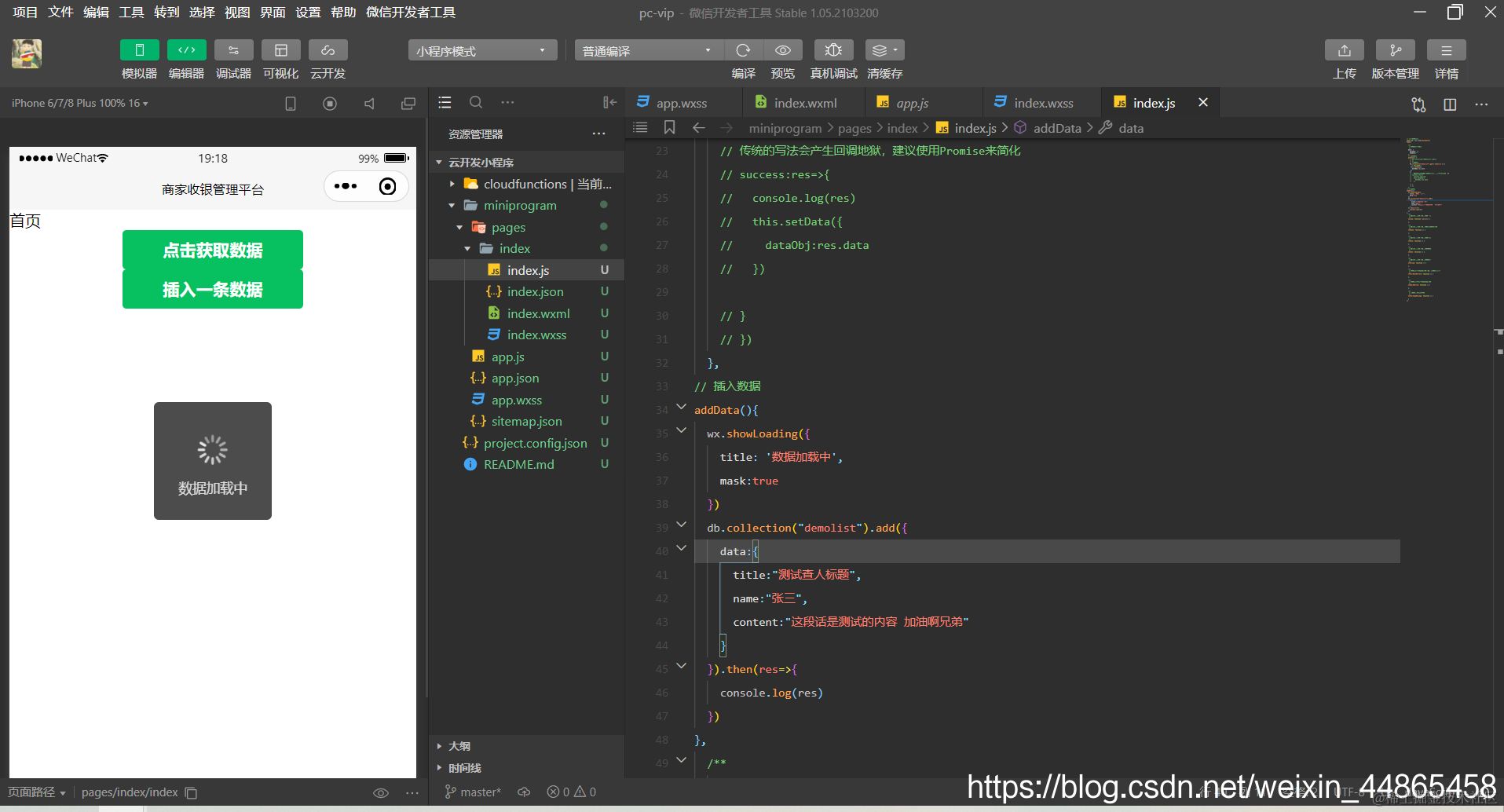This screenshot has width=1504, height=812.
Task: Open editor more actions menu
Action: pos(1481,104)
